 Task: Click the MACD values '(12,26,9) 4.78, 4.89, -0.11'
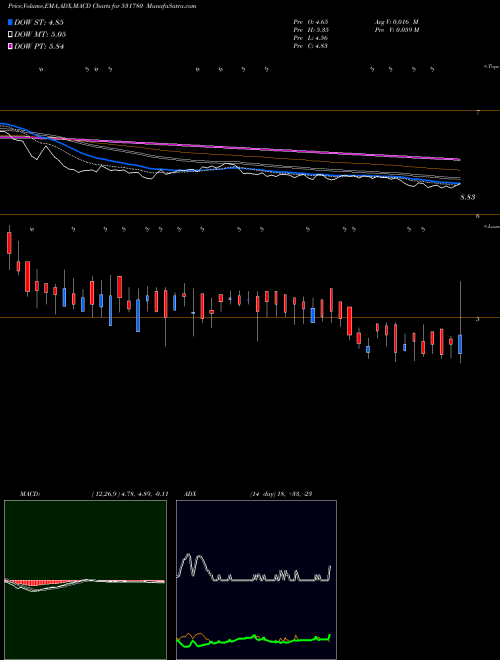[x=130, y=494]
